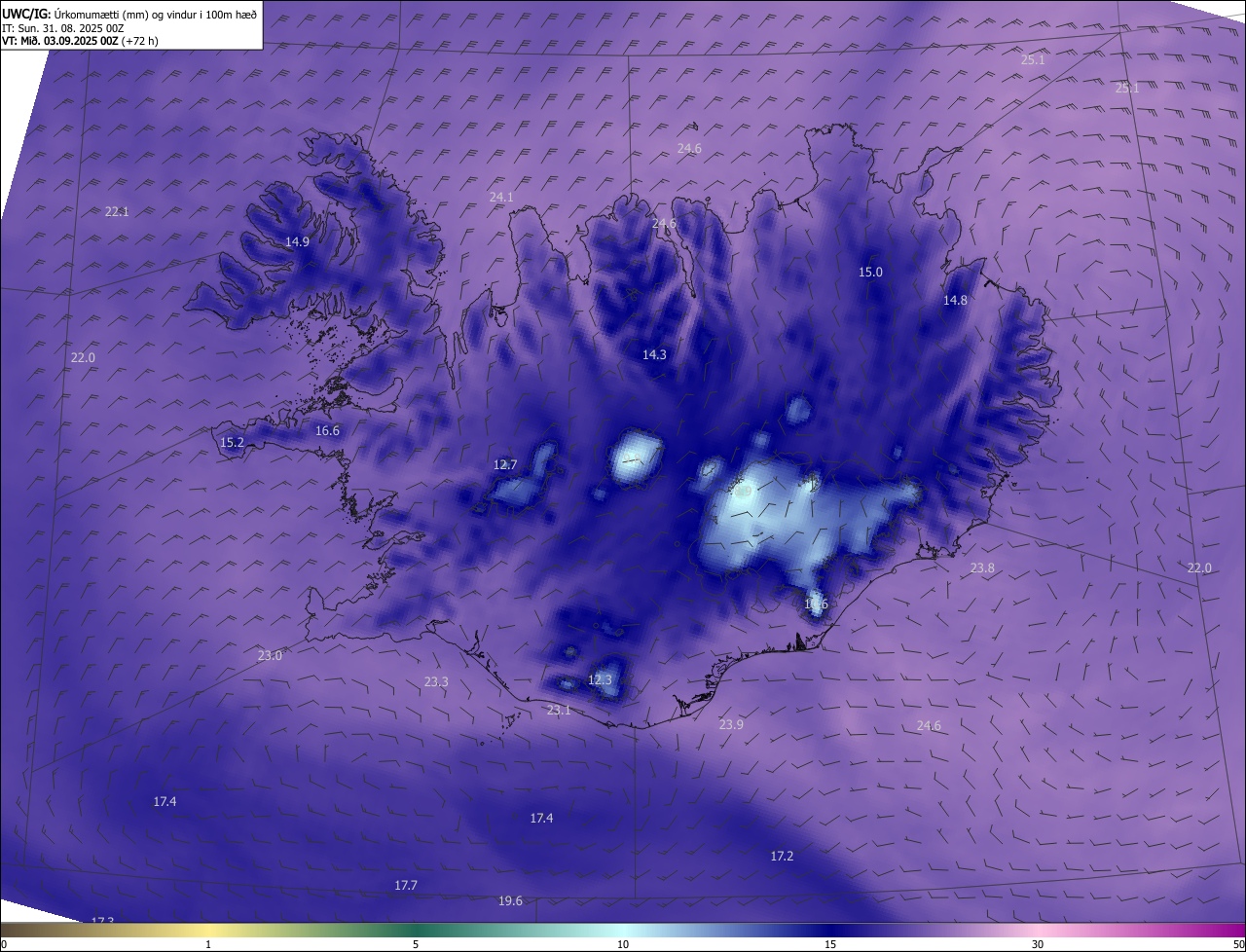This screenshot has height=952, width=1246.
Task: Select the 19.6 value label
Action: point(510,900)
